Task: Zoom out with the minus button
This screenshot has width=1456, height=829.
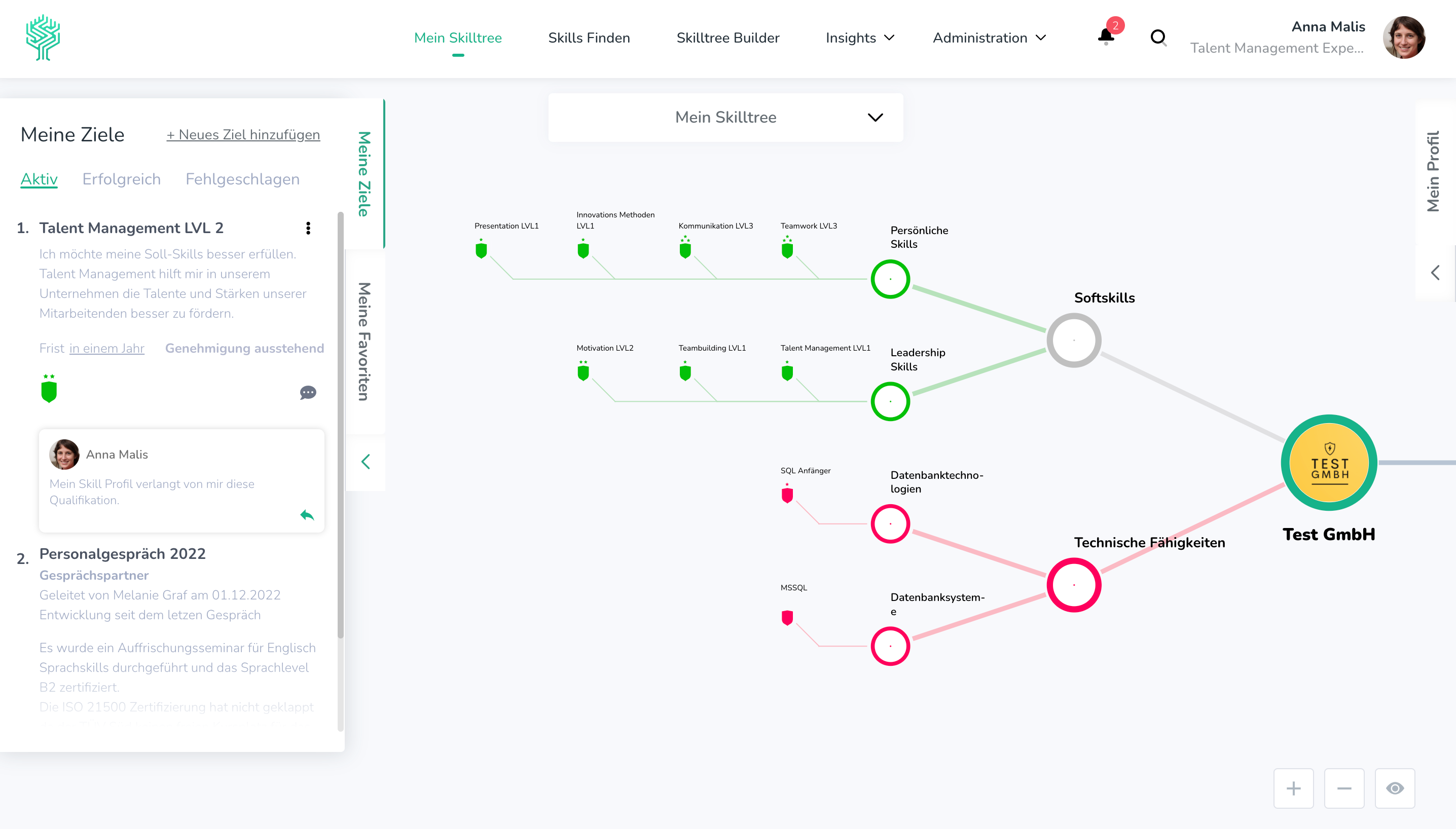Action: (1344, 788)
